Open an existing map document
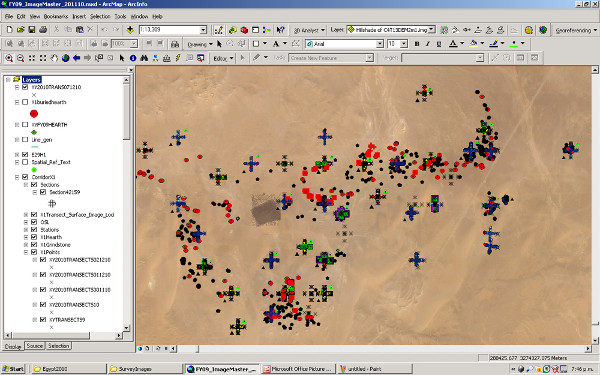The height and width of the screenshot is (375, 600). pyautogui.click(x=21, y=29)
